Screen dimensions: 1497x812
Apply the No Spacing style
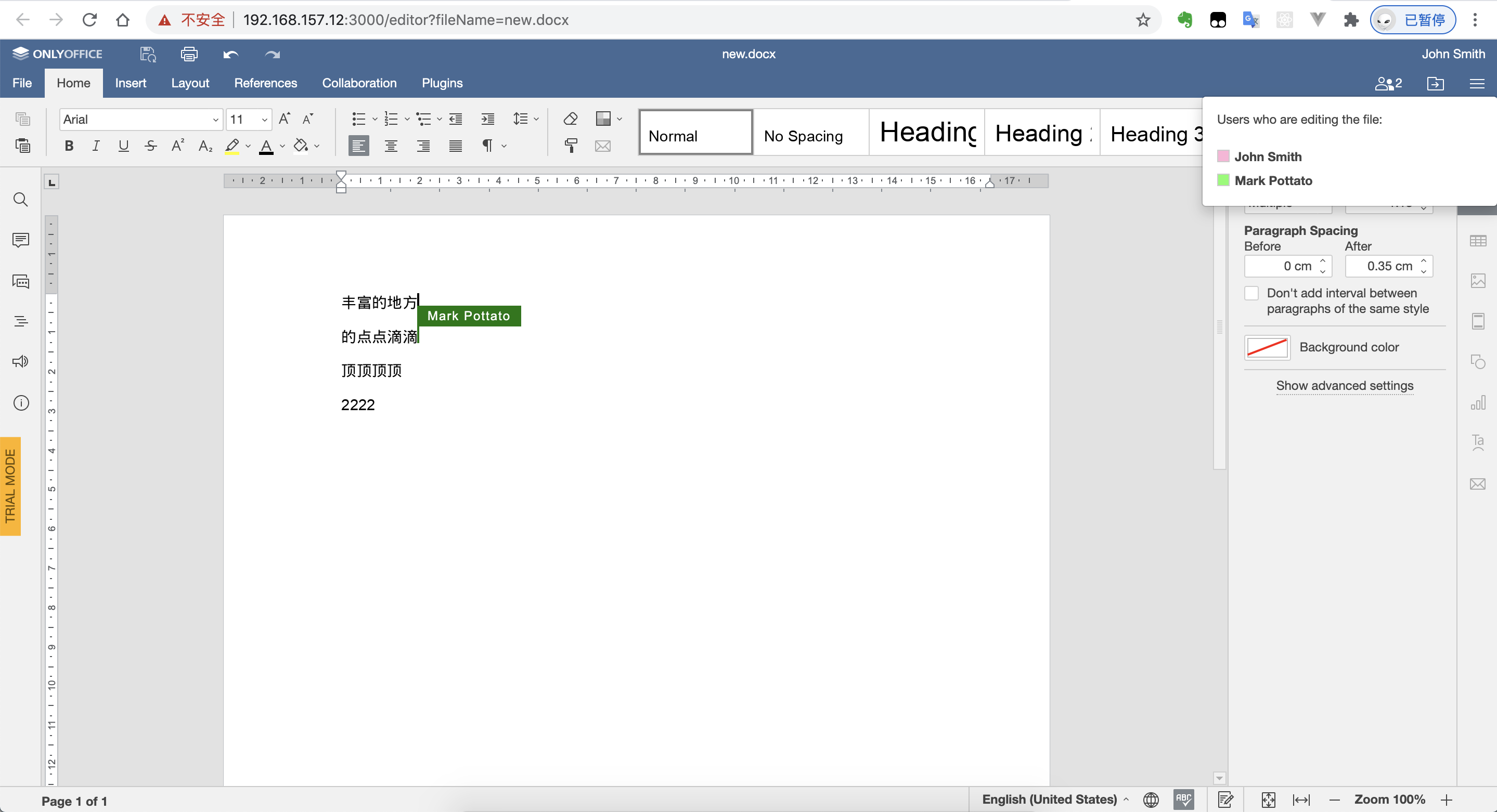coord(810,133)
